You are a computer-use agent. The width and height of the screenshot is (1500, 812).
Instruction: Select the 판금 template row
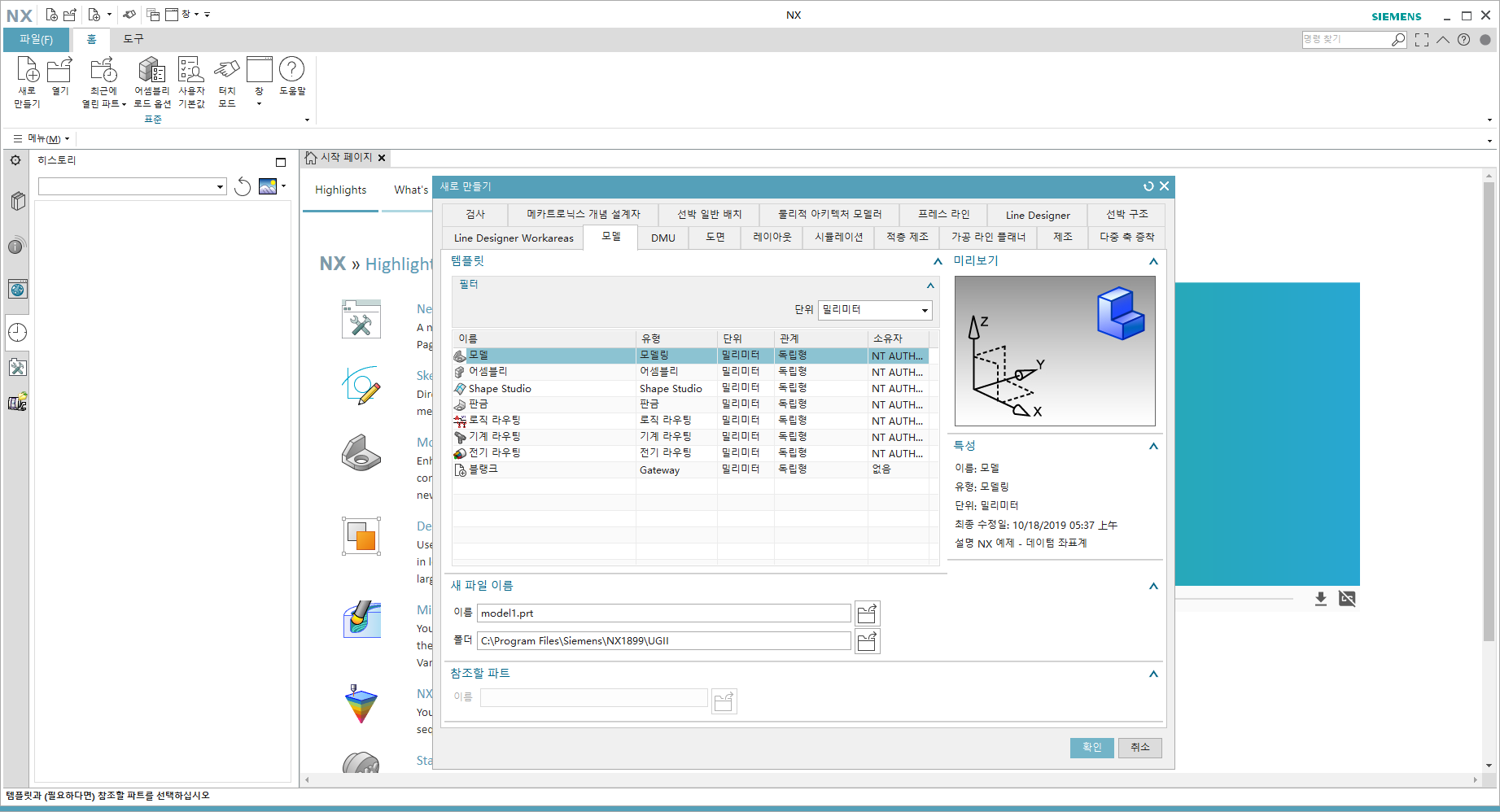[690, 404]
